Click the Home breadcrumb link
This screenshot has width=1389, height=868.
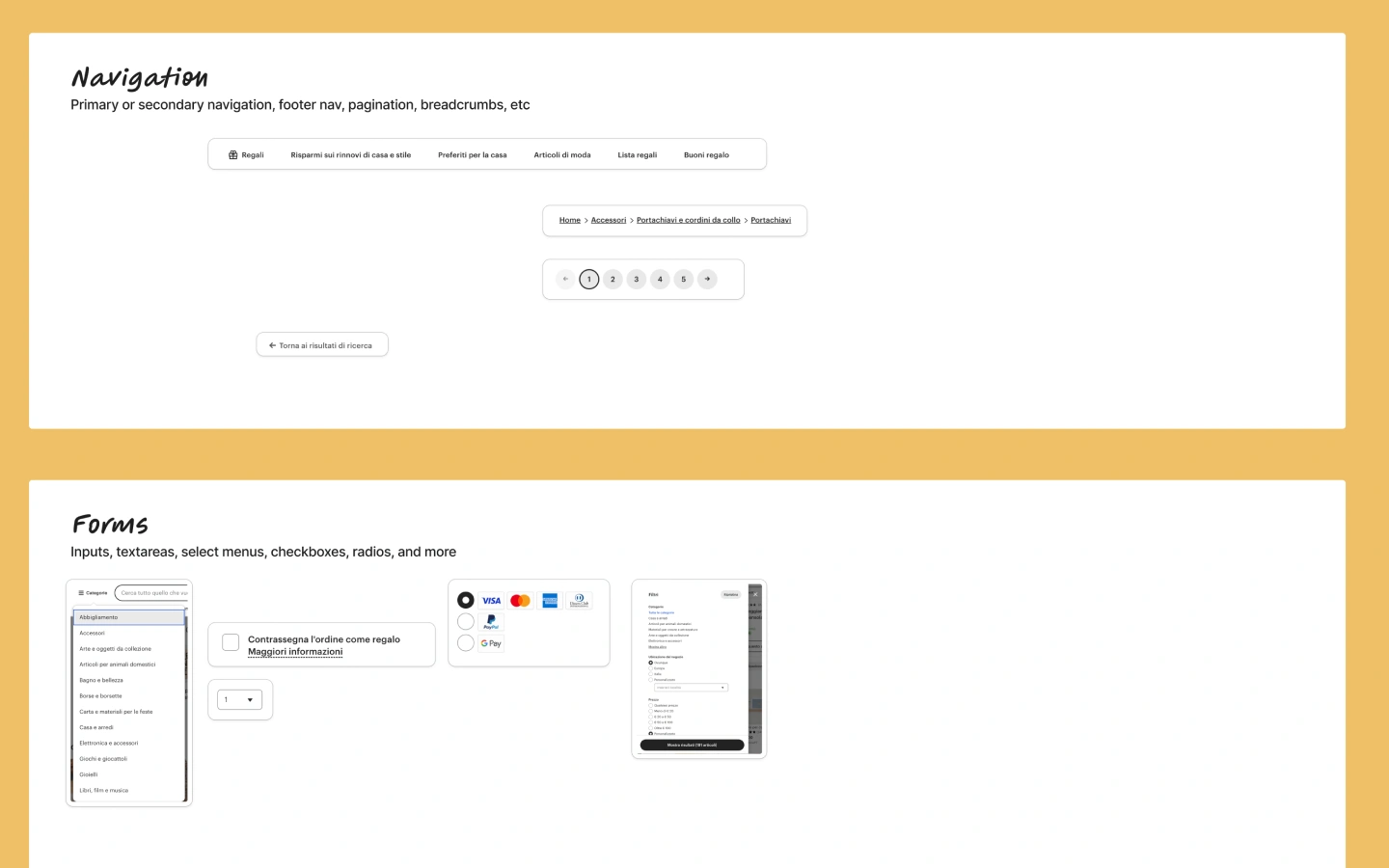pyautogui.click(x=570, y=220)
